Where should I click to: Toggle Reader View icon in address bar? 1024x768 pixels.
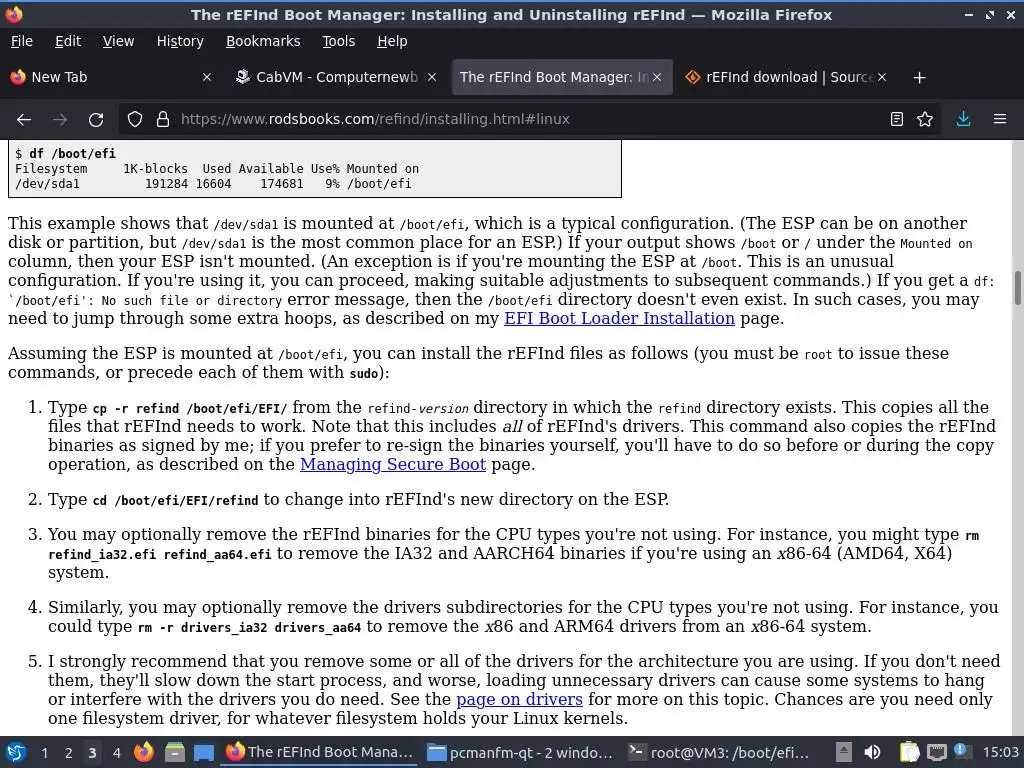pyautogui.click(x=897, y=120)
